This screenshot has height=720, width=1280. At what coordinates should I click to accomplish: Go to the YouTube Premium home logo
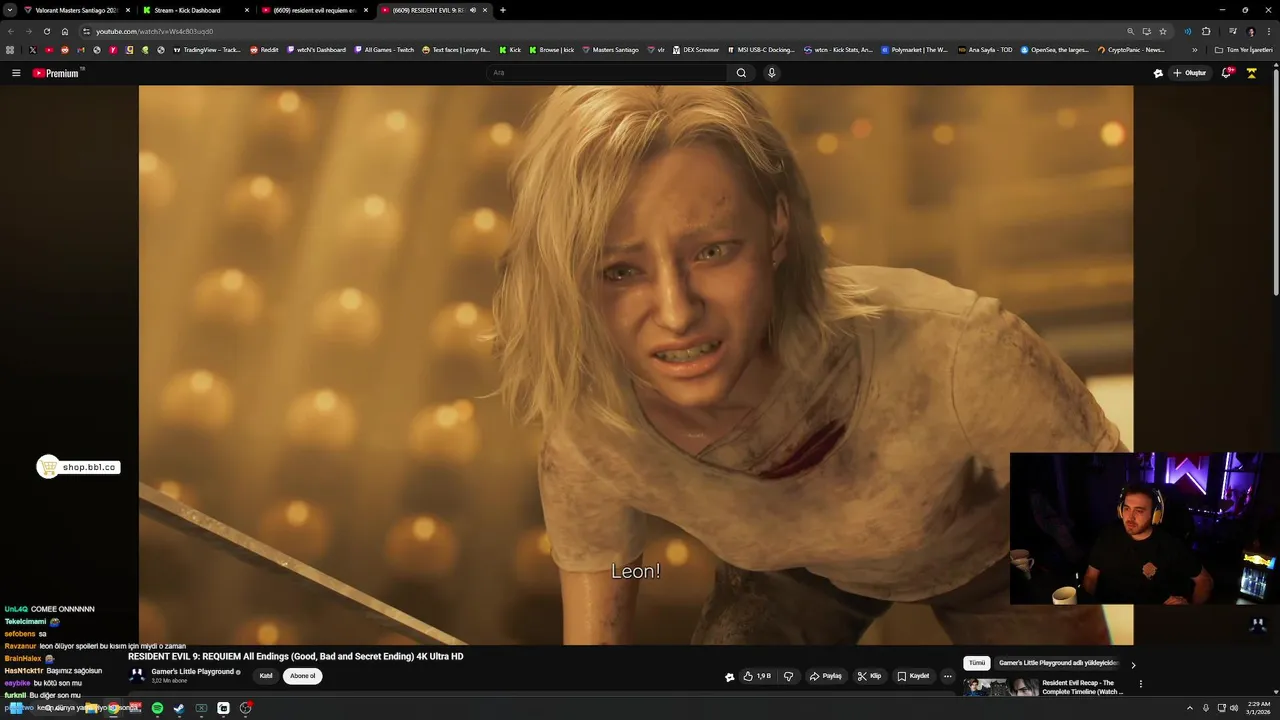tap(57, 73)
